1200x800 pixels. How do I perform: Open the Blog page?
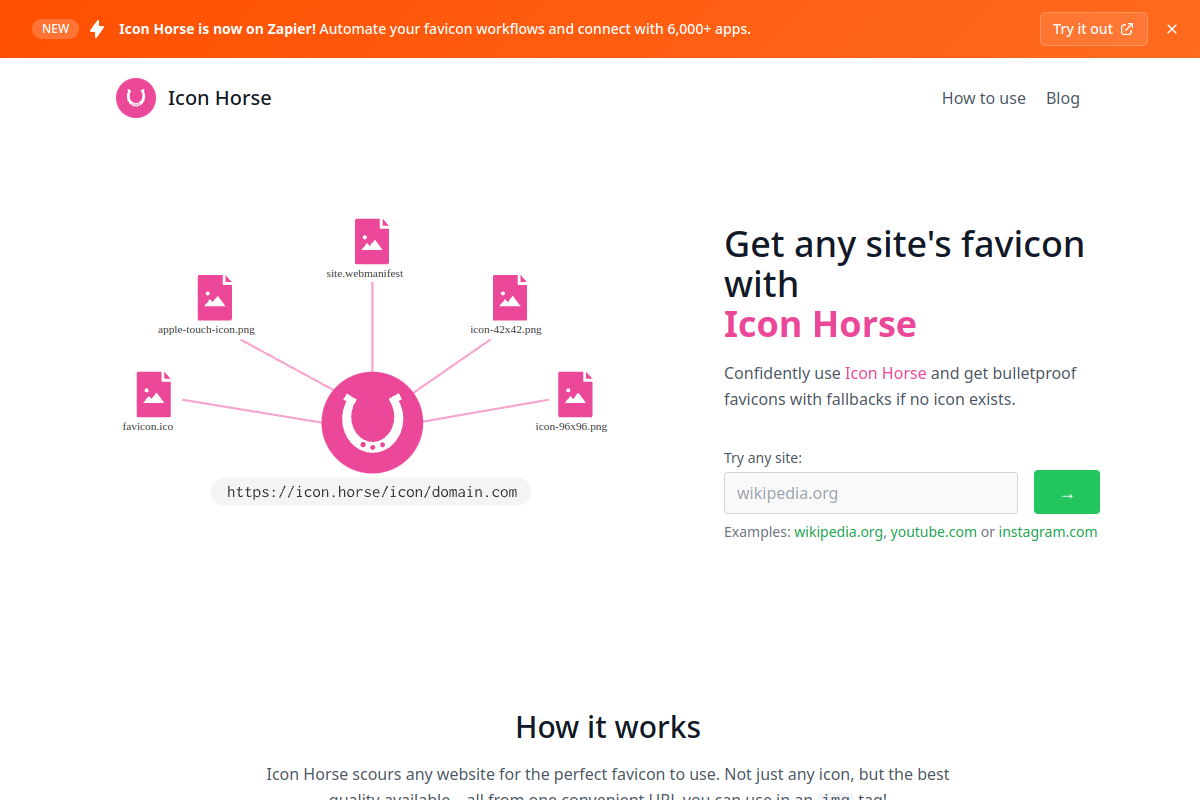1063,98
